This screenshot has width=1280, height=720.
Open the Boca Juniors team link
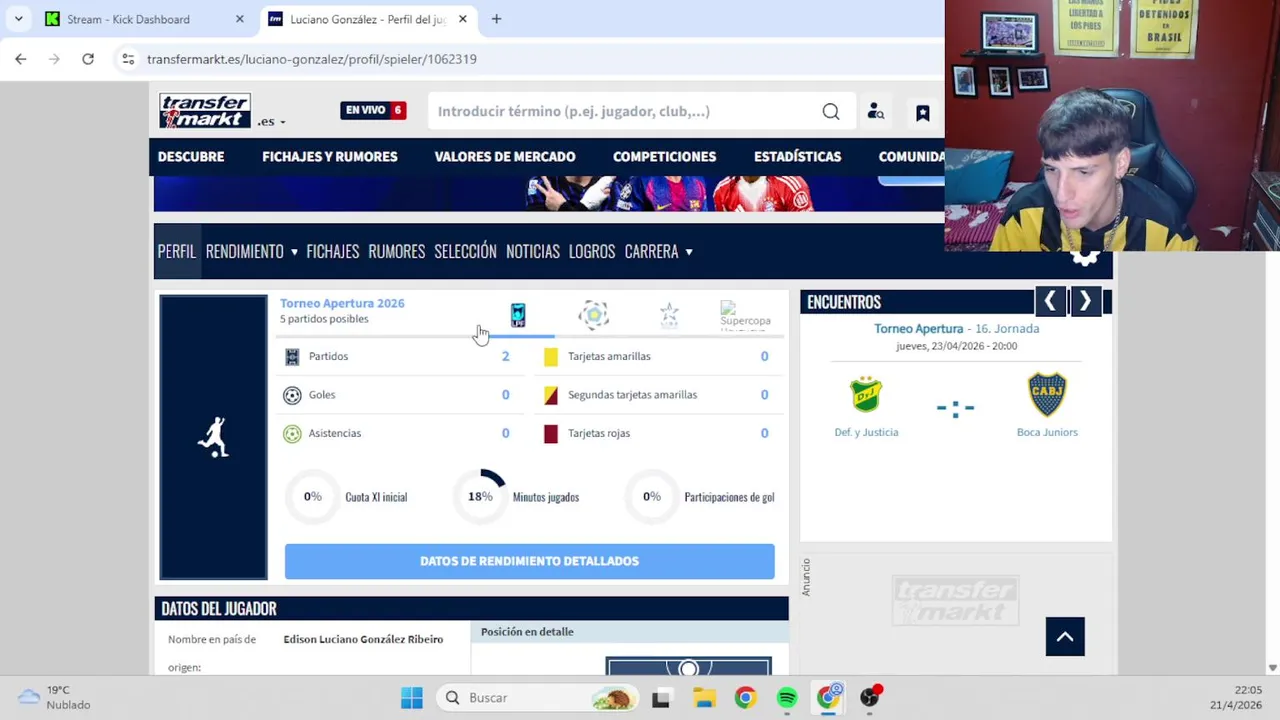(x=1047, y=432)
